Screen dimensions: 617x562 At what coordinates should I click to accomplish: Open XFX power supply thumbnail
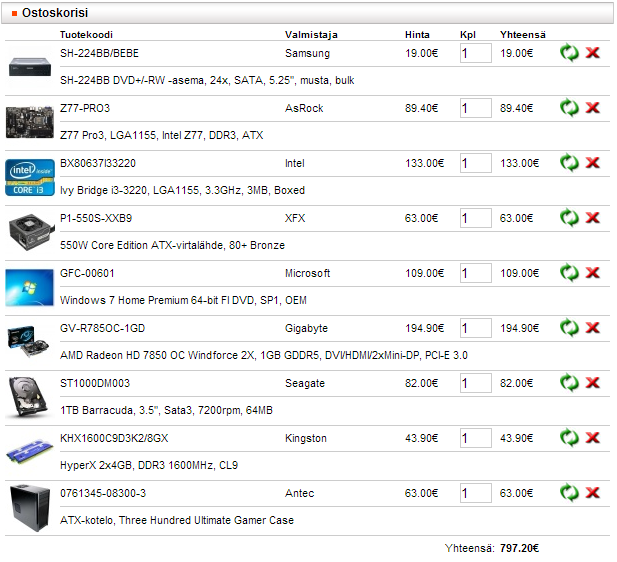[x=31, y=232]
